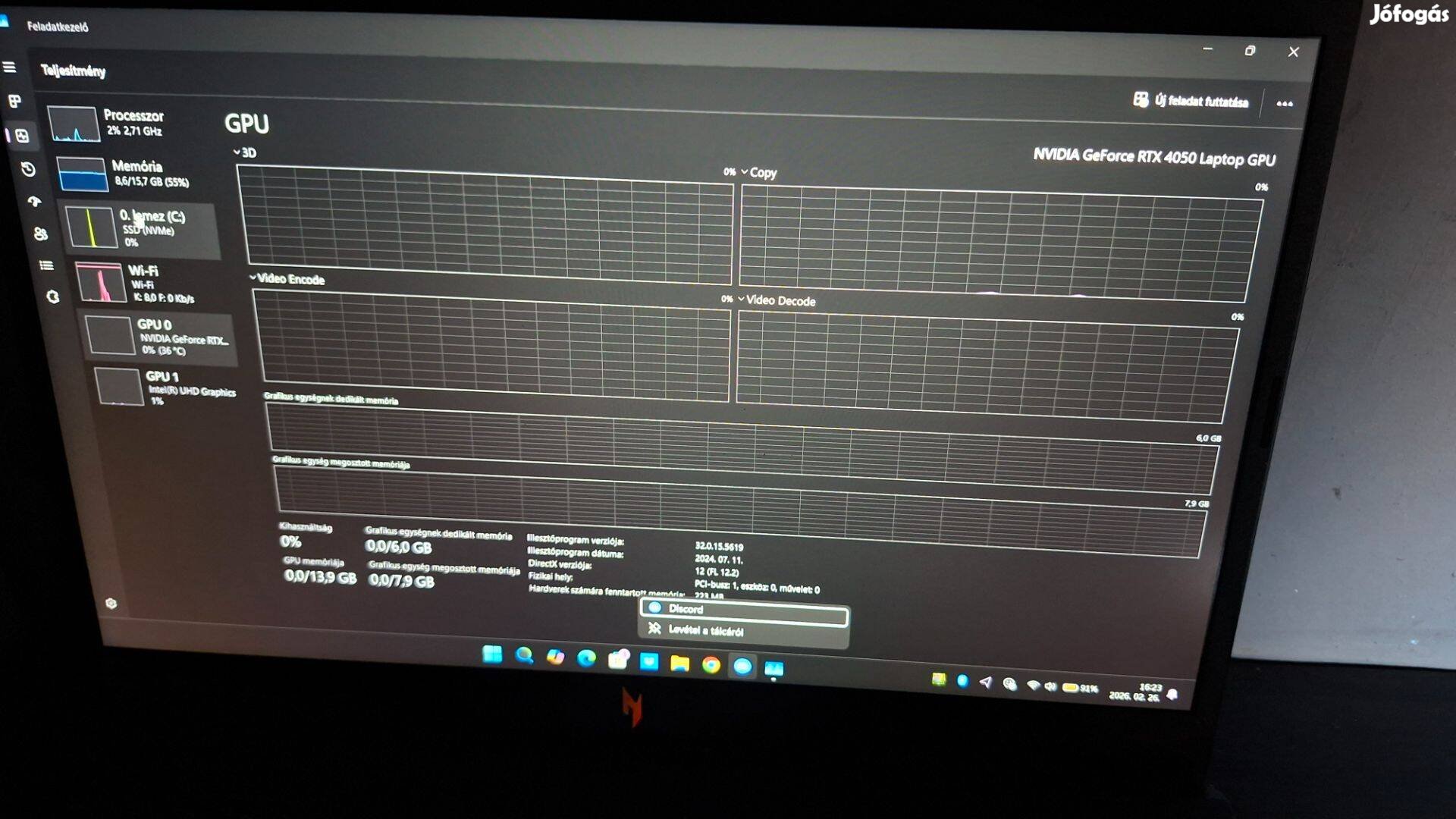Image resolution: width=1456 pixels, height=819 pixels.
Task: Open the App history view icon
Action: point(28,169)
